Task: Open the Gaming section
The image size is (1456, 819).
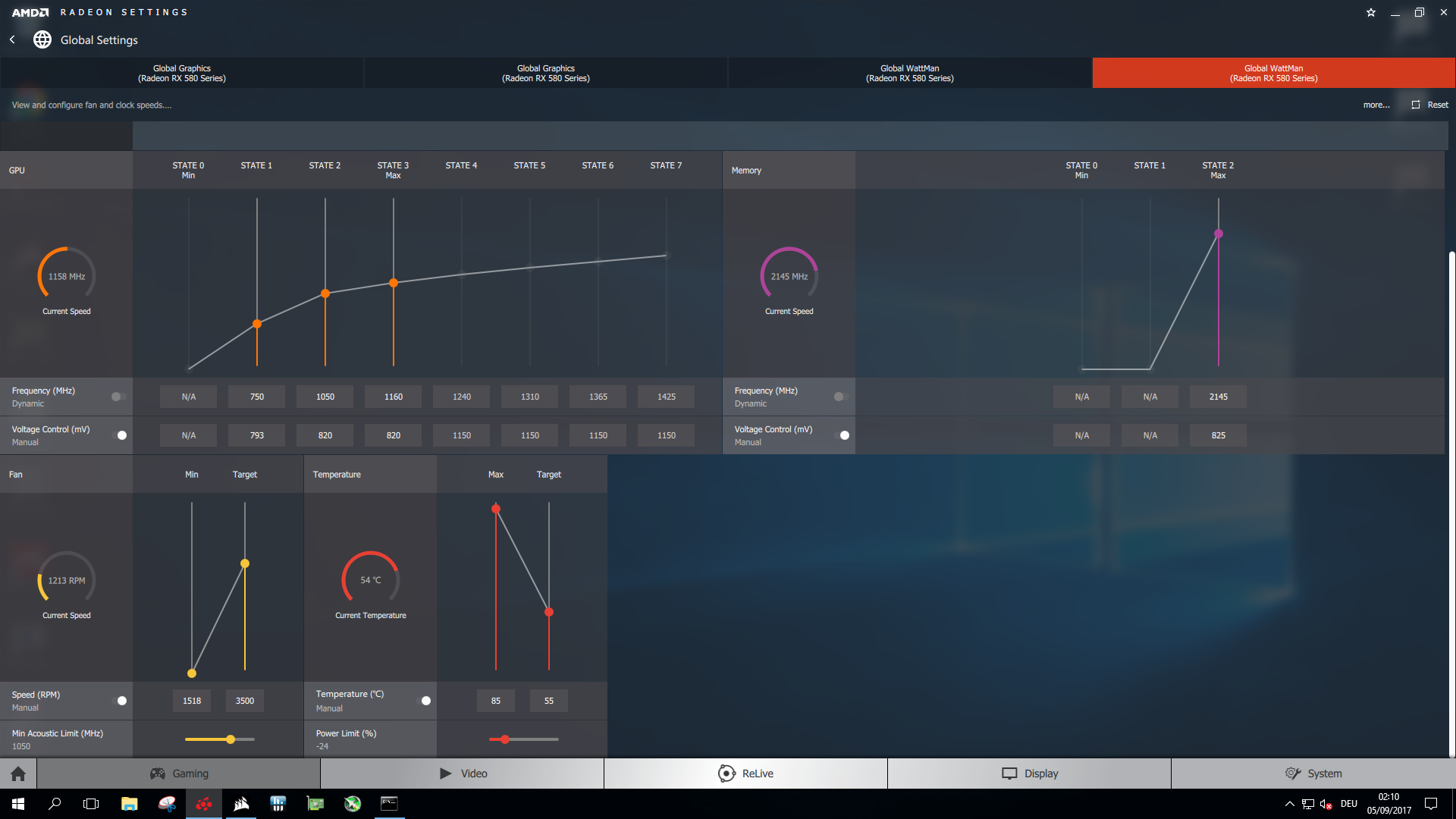Action: pyautogui.click(x=179, y=773)
